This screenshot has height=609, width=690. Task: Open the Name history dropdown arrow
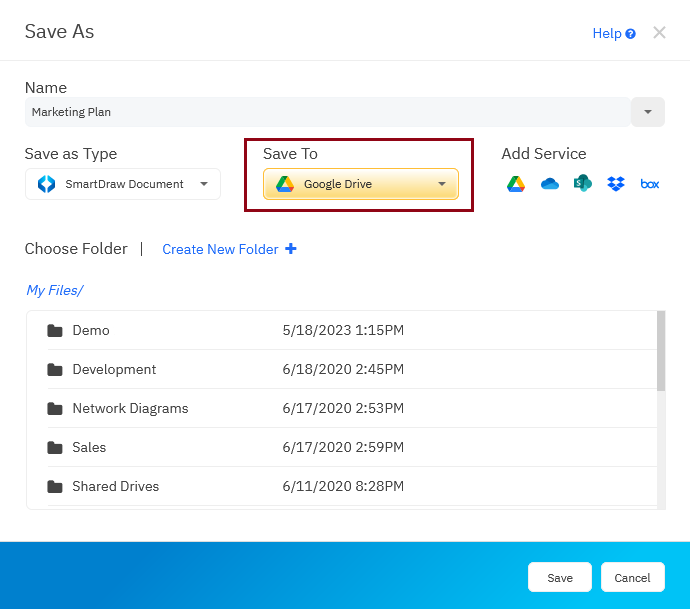(648, 112)
